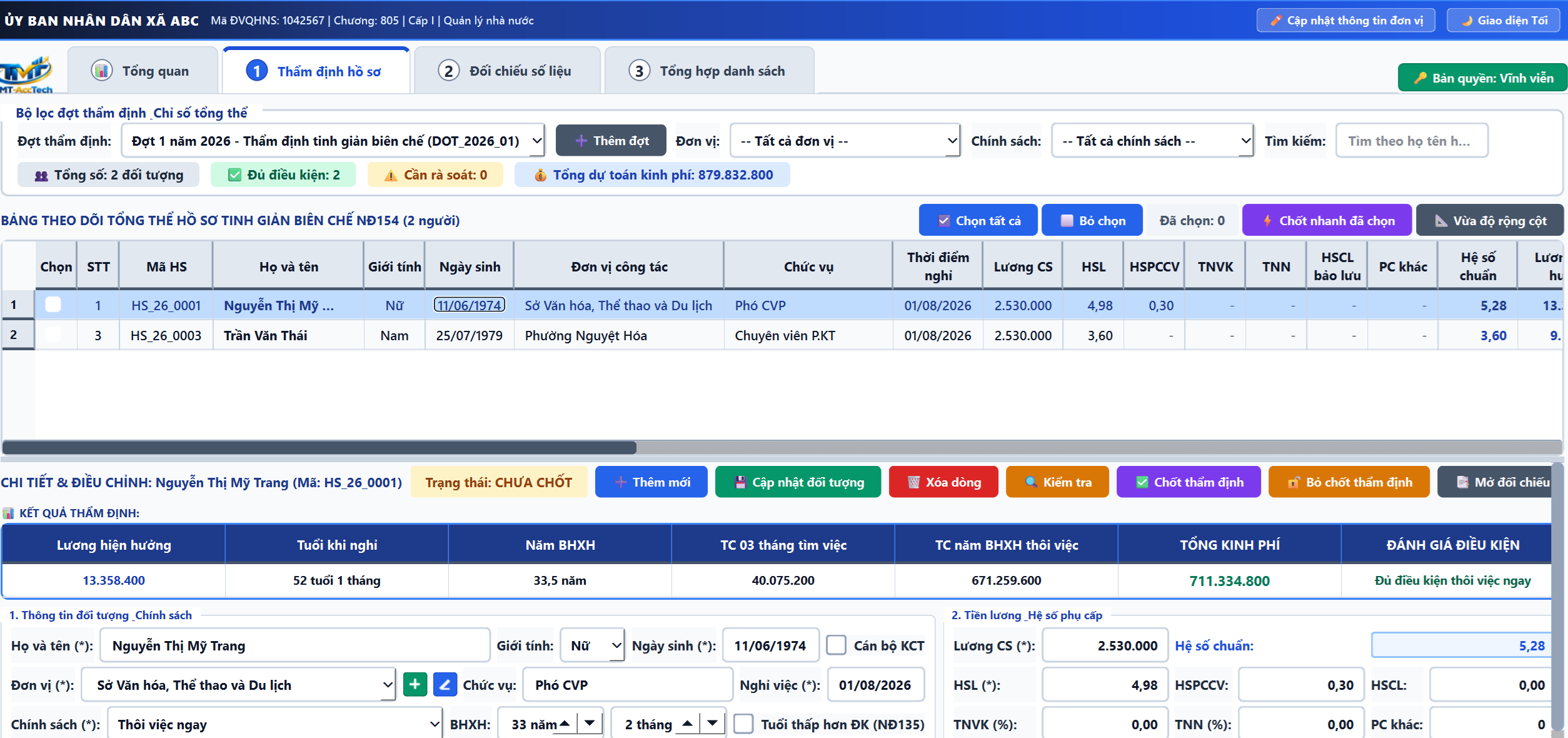This screenshot has height=738, width=1568.
Task: Click Chọn tất cả button
Action: click(978, 221)
